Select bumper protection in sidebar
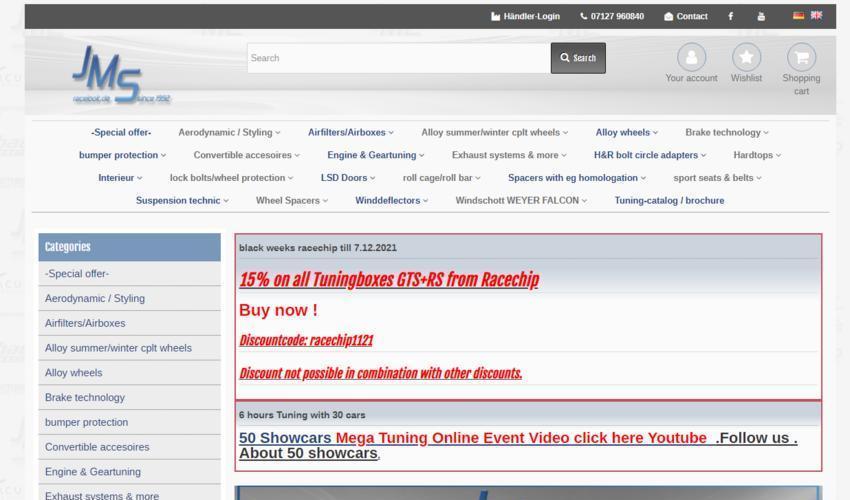 pyautogui.click(x=130, y=422)
